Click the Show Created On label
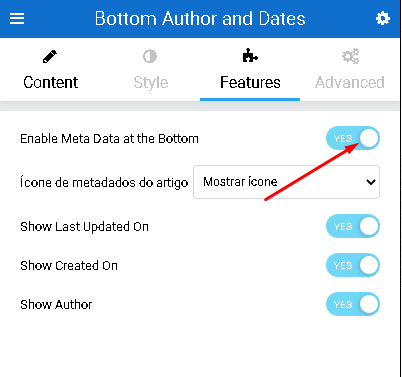The width and height of the screenshot is (402, 377). coord(69,266)
